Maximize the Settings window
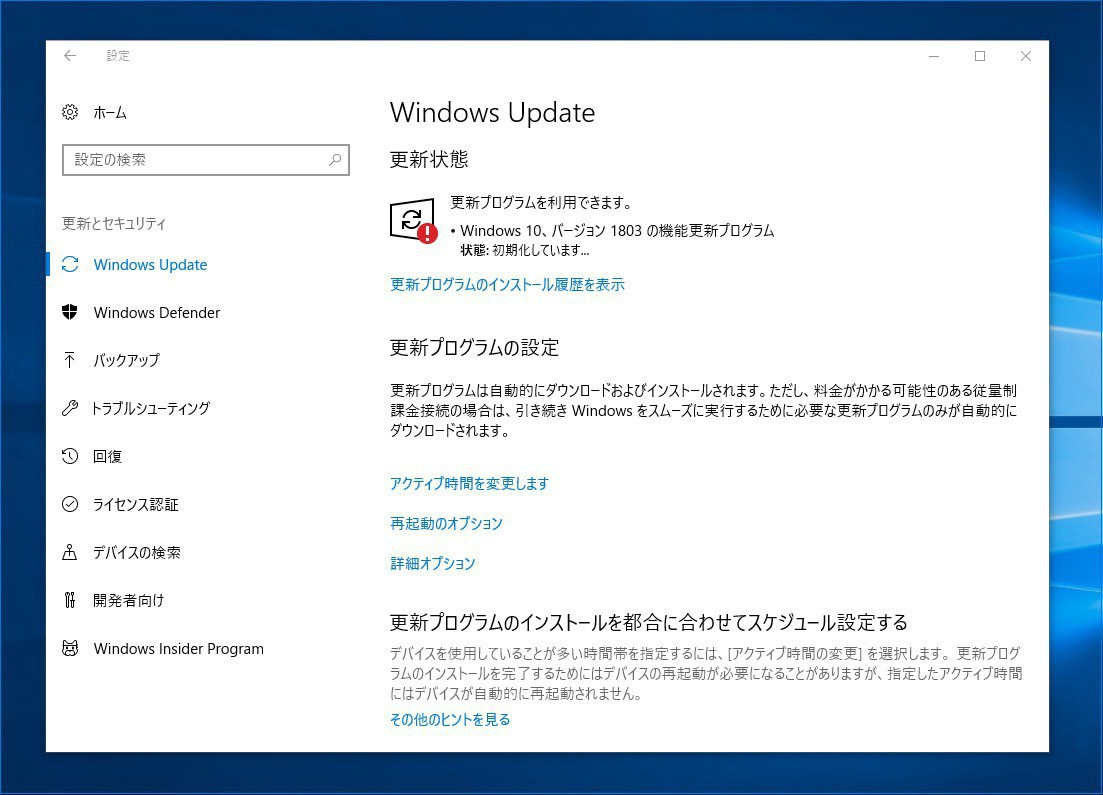 pyautogui.click(x=980, y=56)
